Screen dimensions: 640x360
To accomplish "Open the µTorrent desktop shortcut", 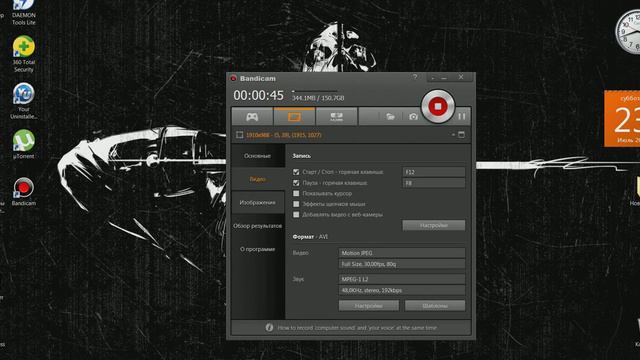I will coord(23,144).
